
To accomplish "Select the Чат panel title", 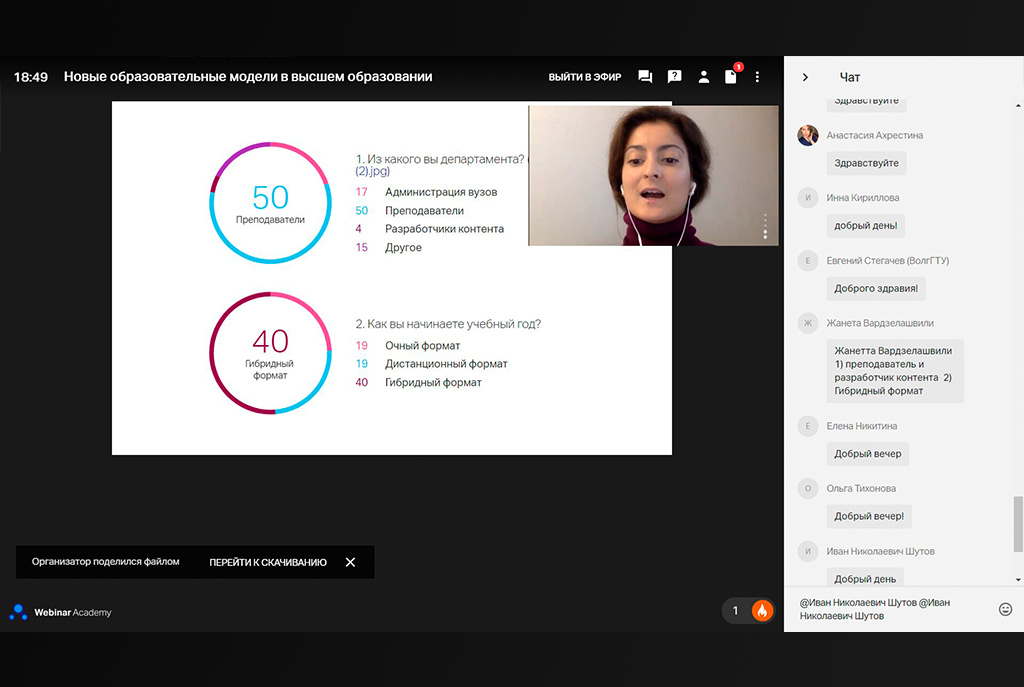I will pos(850,77).
